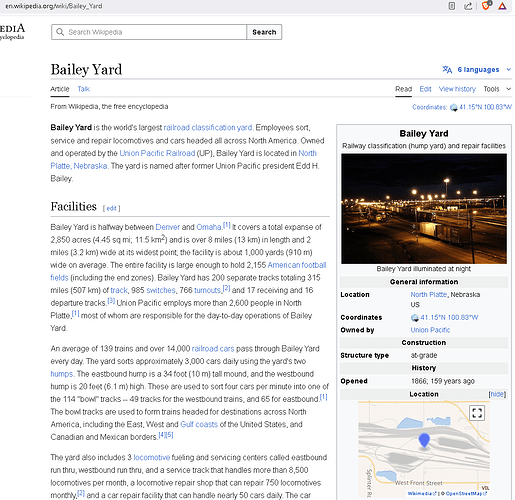Open Union Pacific link in infobox
The image size is (515, 500).
tap(430, 330)
